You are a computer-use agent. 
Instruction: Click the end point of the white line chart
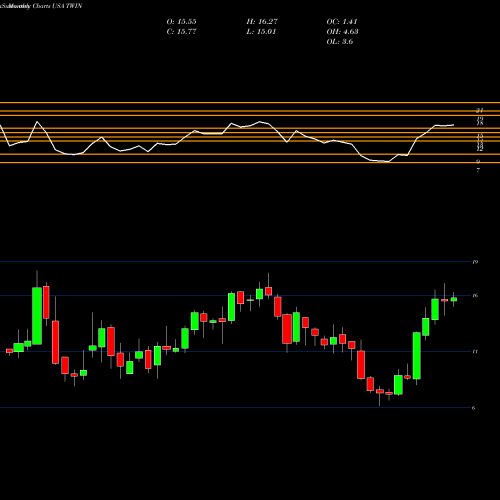pos(453,125)
